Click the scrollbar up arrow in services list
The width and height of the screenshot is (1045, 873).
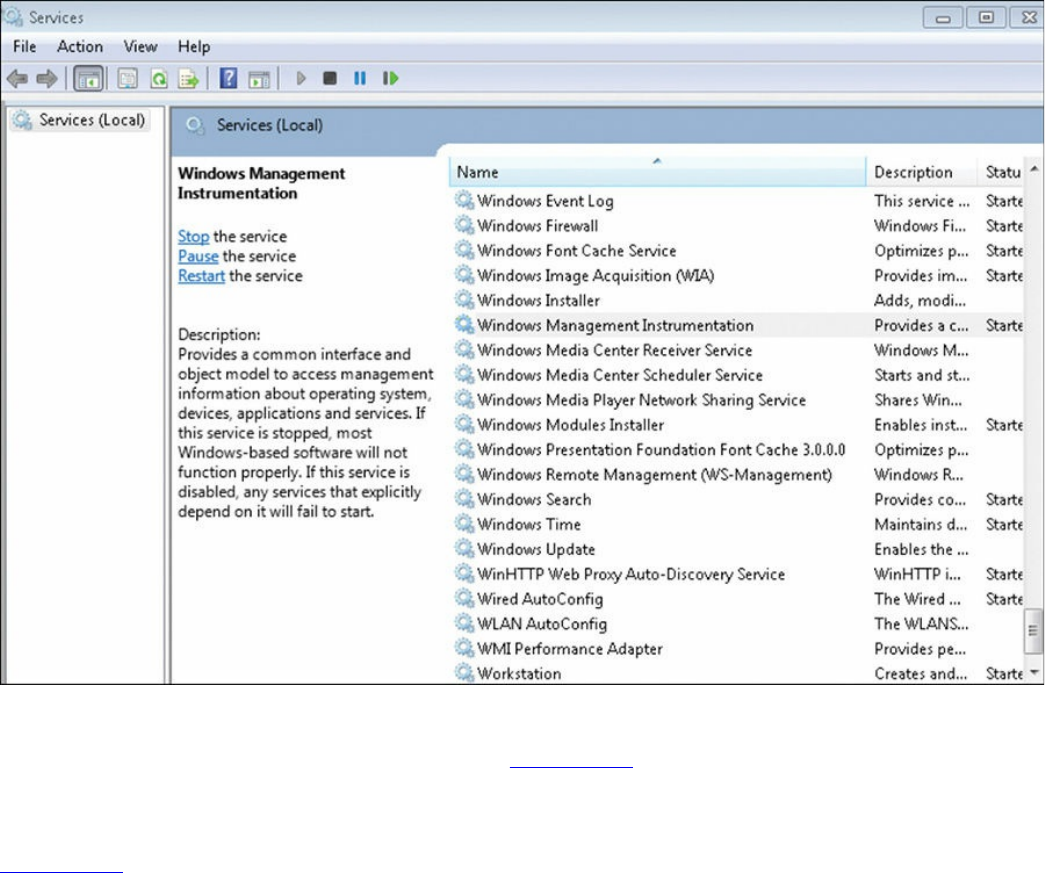tap(1034, 169)
